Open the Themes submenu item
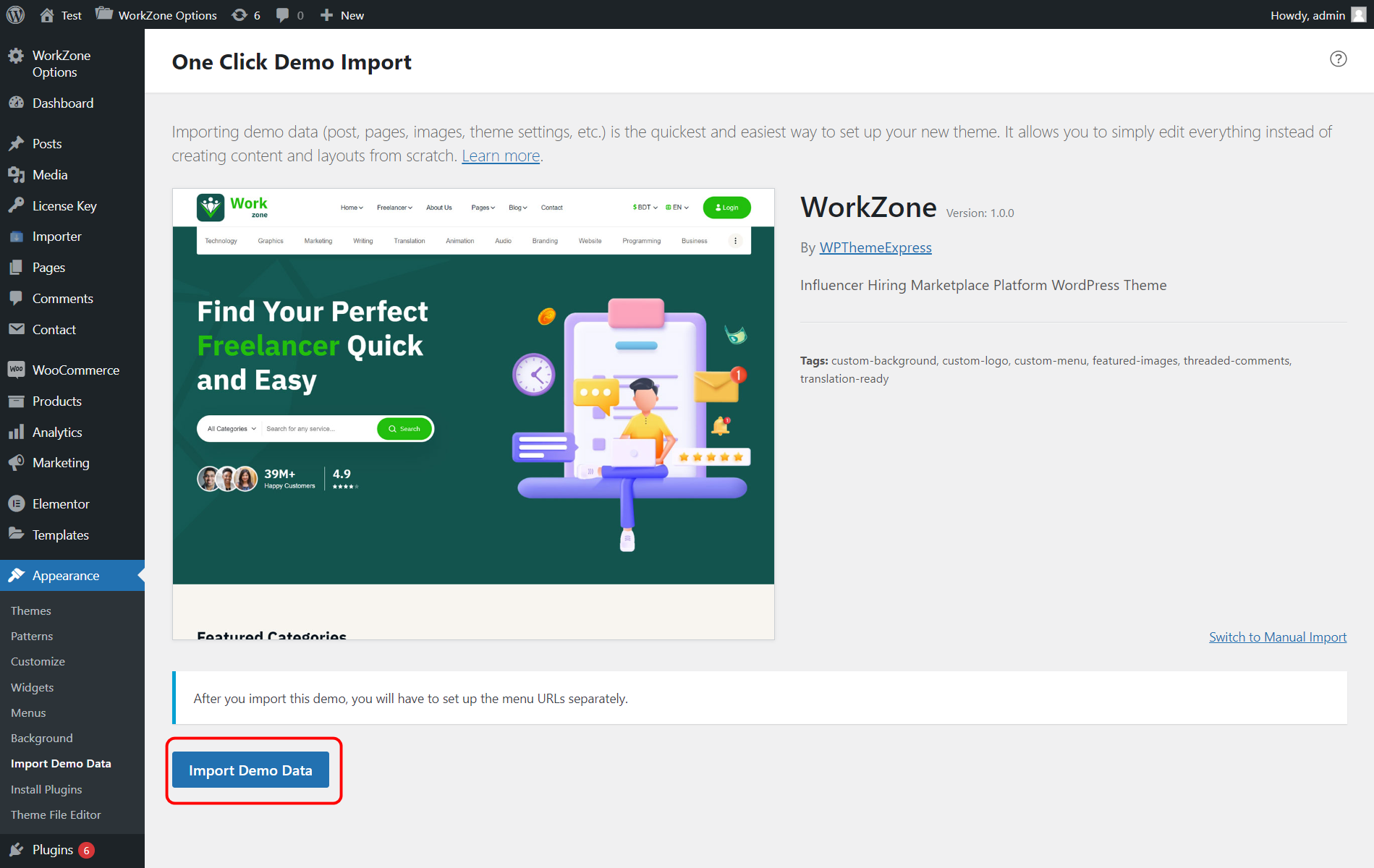Screen dimensions: 1374x868 (30, 610)
